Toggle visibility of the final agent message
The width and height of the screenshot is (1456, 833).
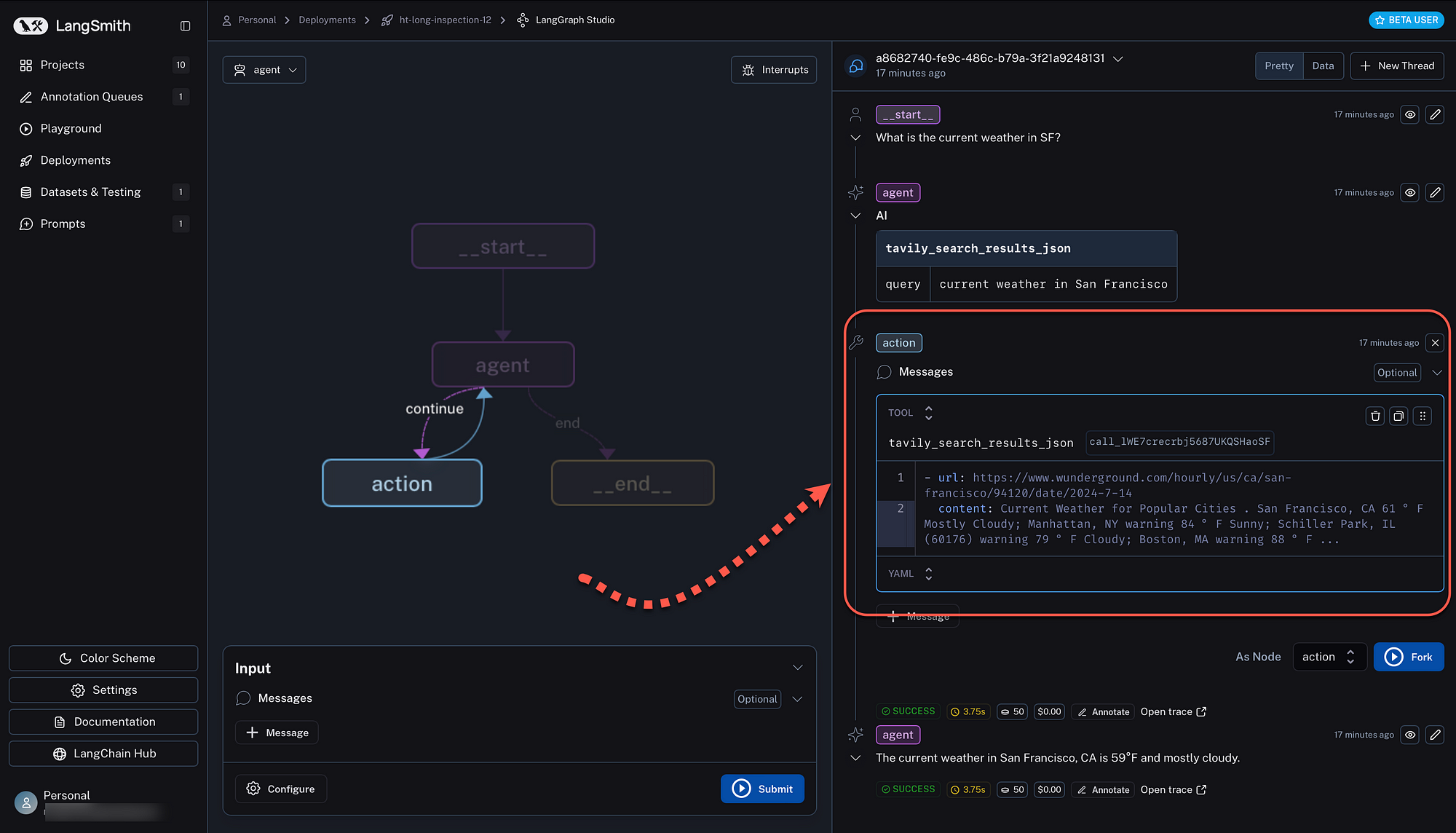(x=1410, y=735)
